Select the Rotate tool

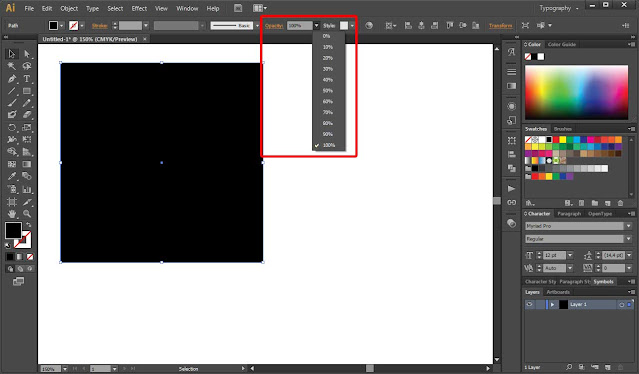pos(11,128)
